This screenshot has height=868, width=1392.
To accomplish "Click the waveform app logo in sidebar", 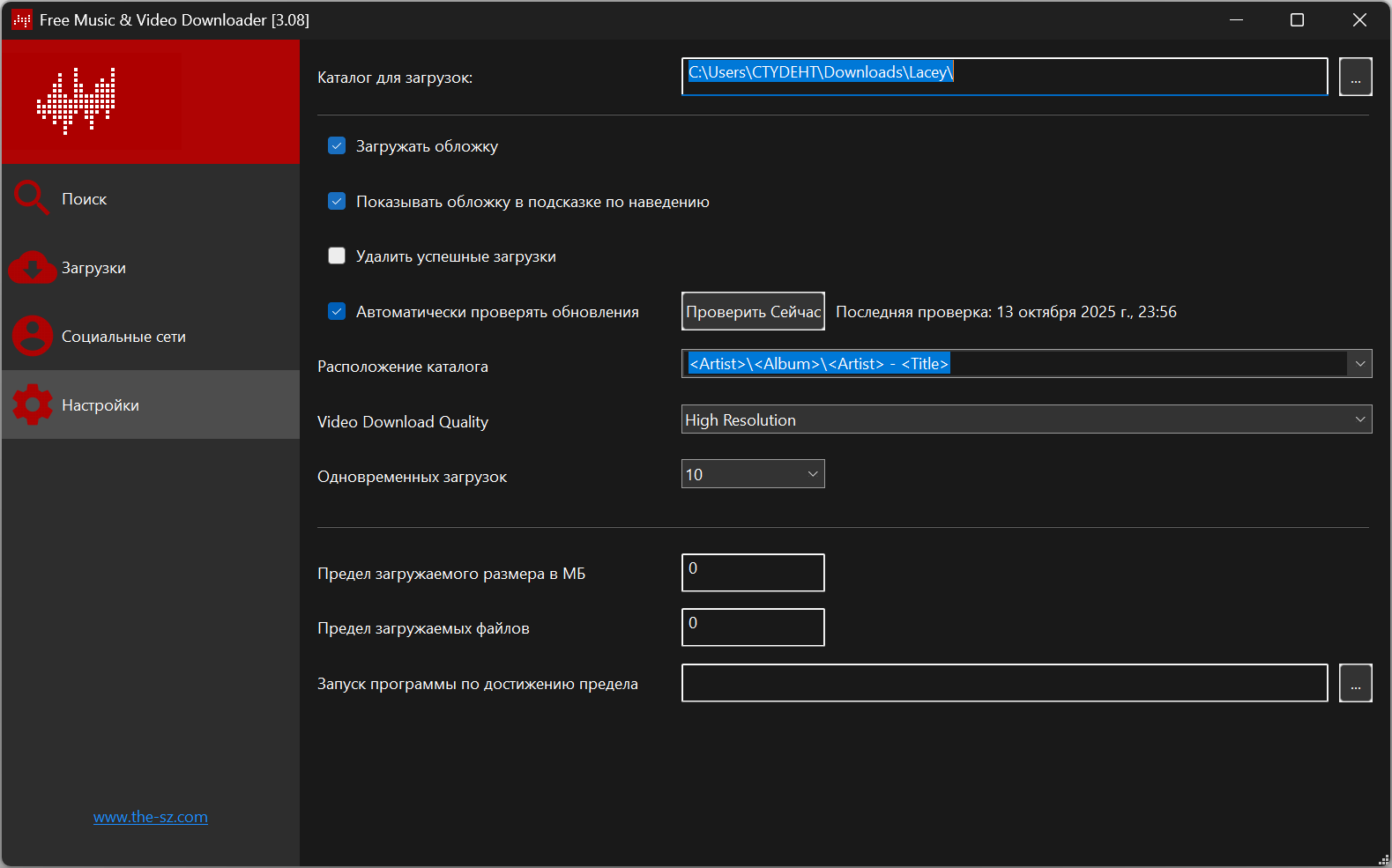I will [77, 100].
